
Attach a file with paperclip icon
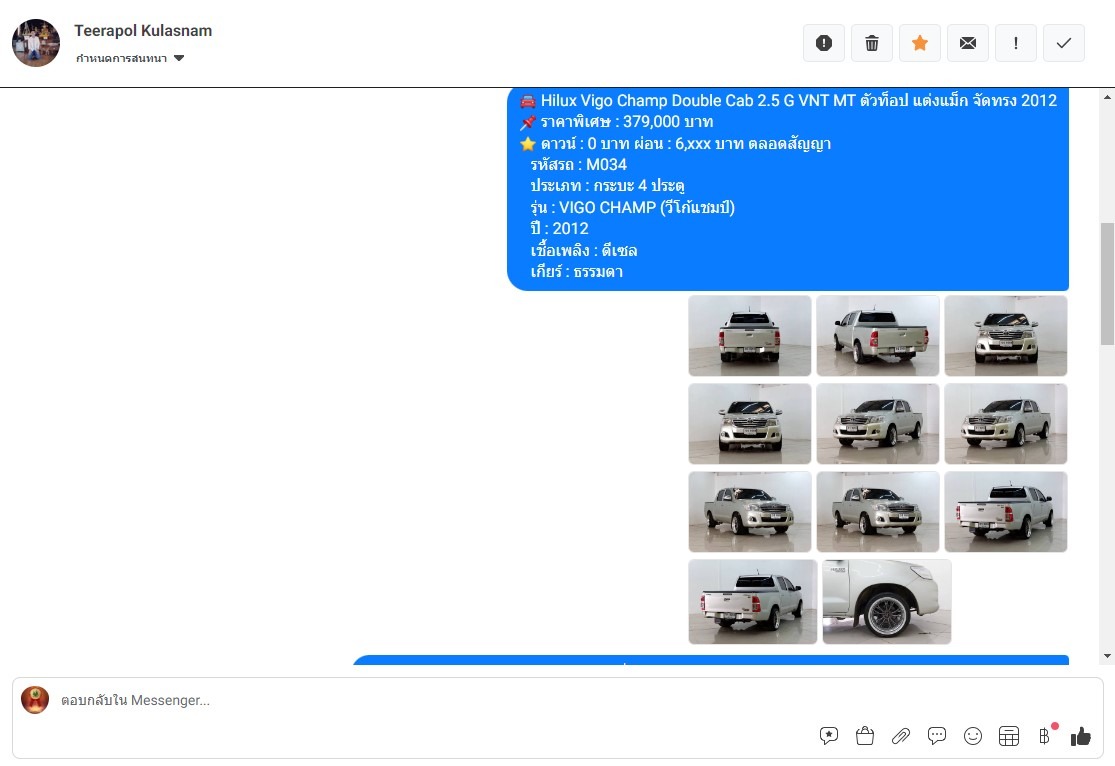[901, 736]
